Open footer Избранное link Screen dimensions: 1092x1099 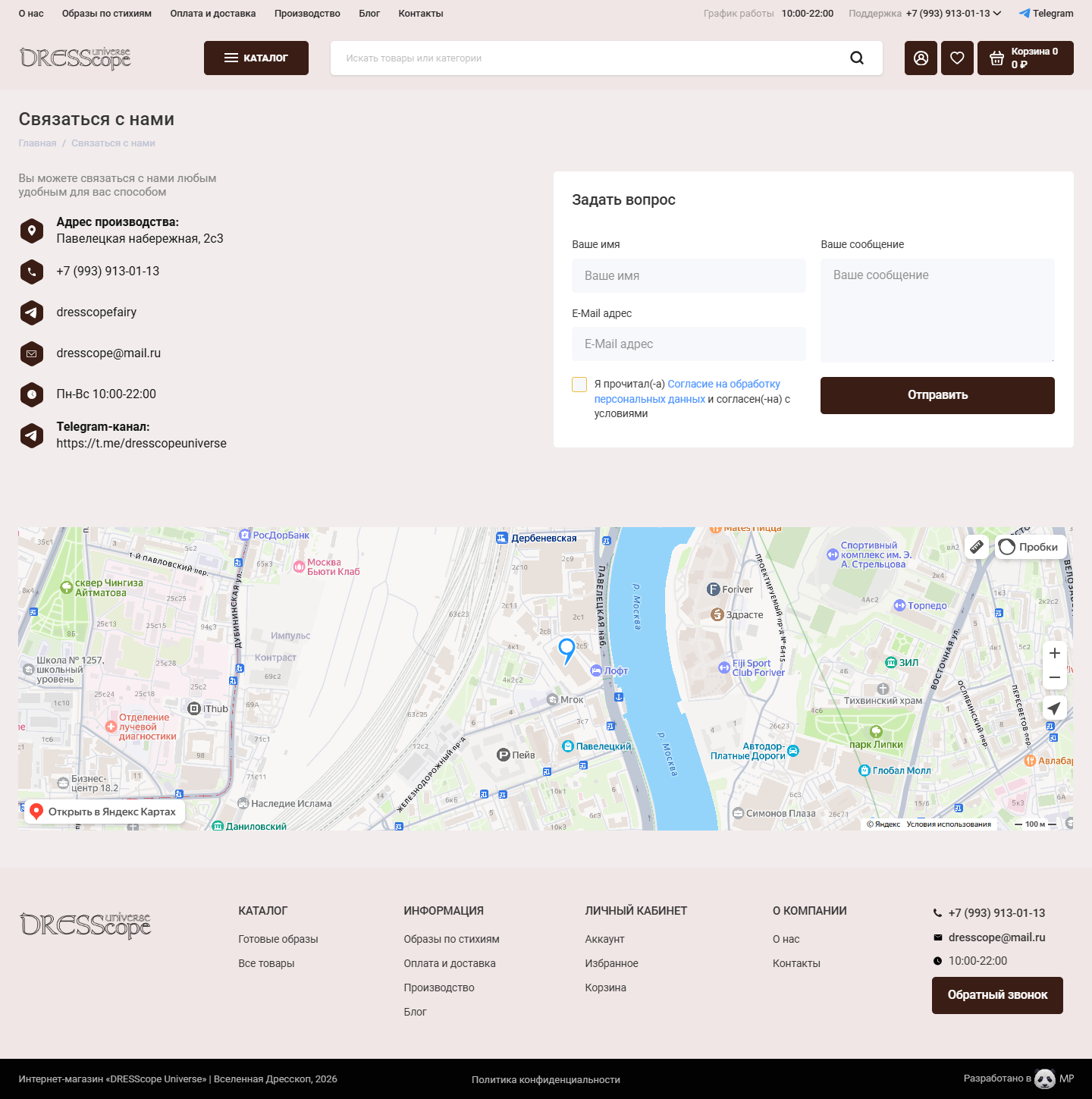pos(611,963)
